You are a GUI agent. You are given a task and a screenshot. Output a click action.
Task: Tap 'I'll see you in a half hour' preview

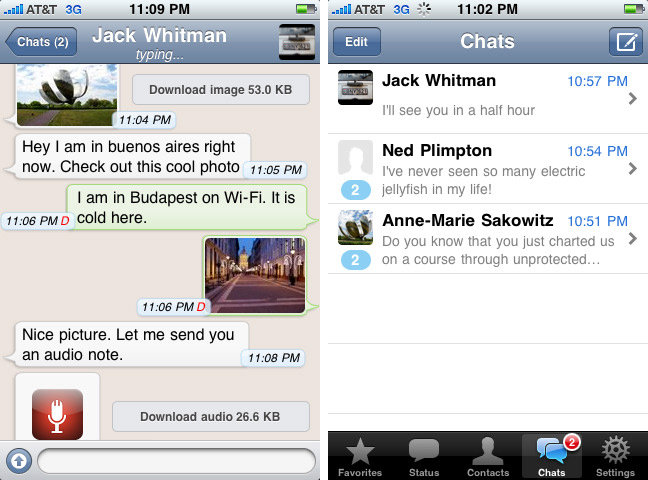(x=458, y=110)
